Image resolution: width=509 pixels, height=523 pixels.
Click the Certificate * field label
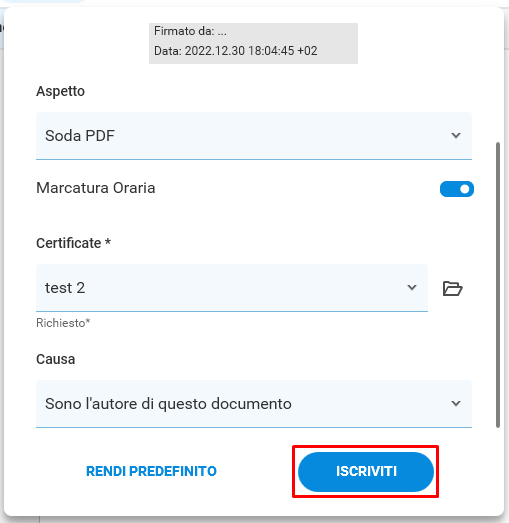pyautogui.click(x=73, y=243)
